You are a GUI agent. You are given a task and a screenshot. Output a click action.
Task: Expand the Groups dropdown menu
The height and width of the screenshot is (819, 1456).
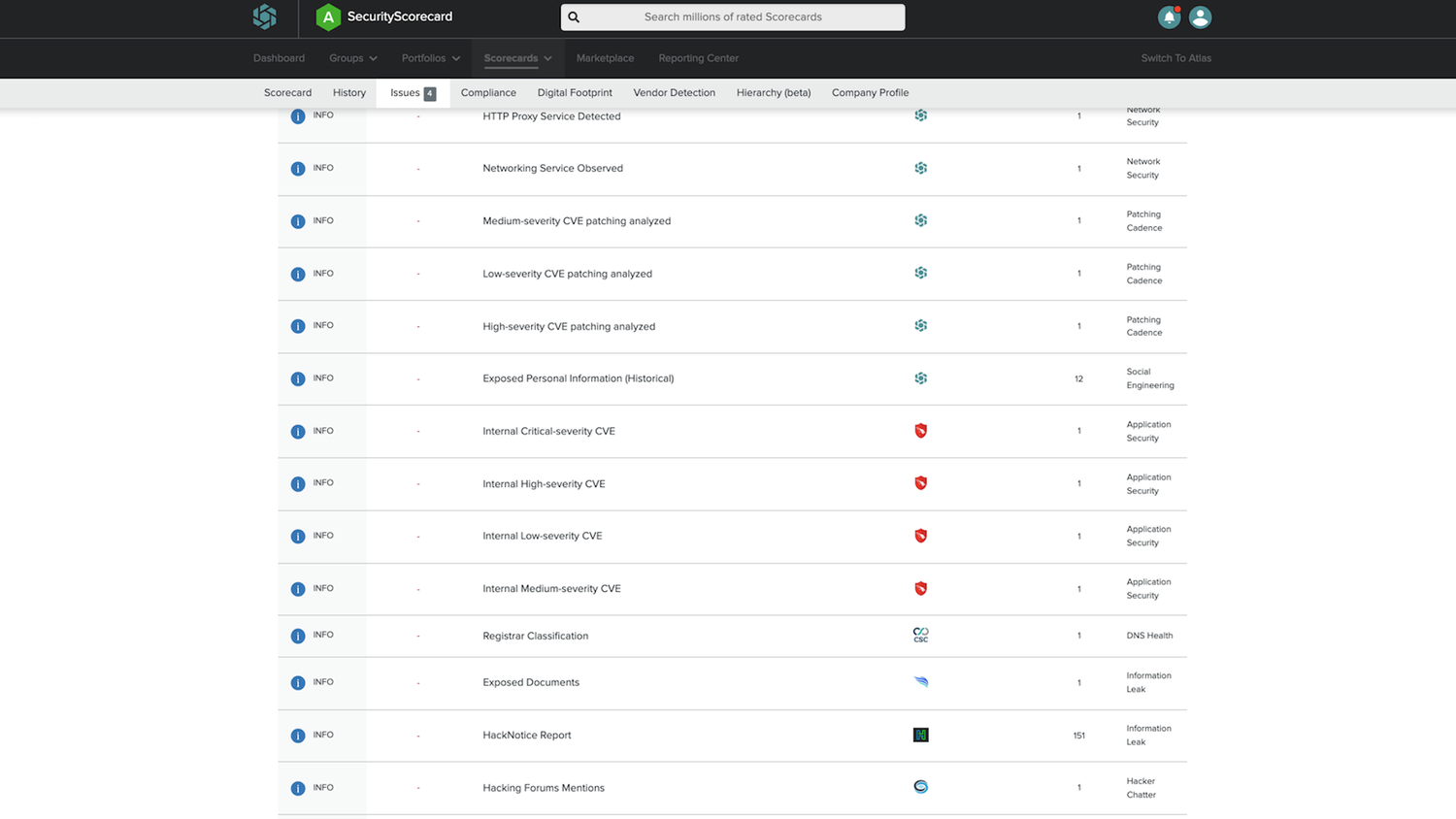[x=352, y=58]
